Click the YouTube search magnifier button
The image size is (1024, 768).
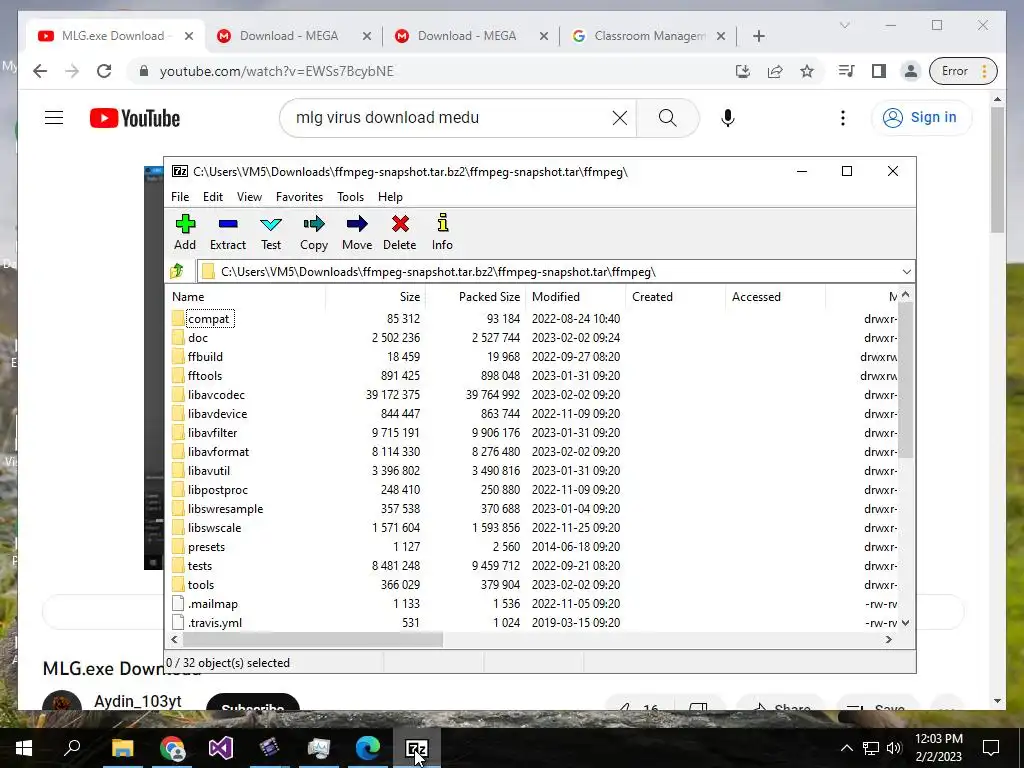(x=667, y=118)
